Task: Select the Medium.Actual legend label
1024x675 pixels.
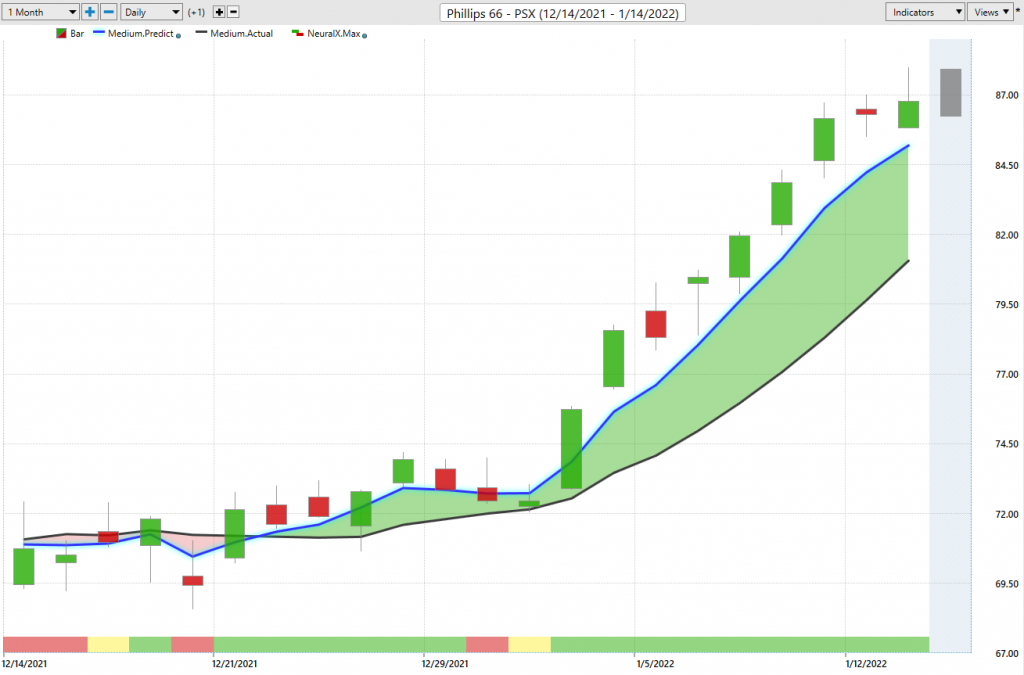Action: pyautogui.click(x=242, y=33)
